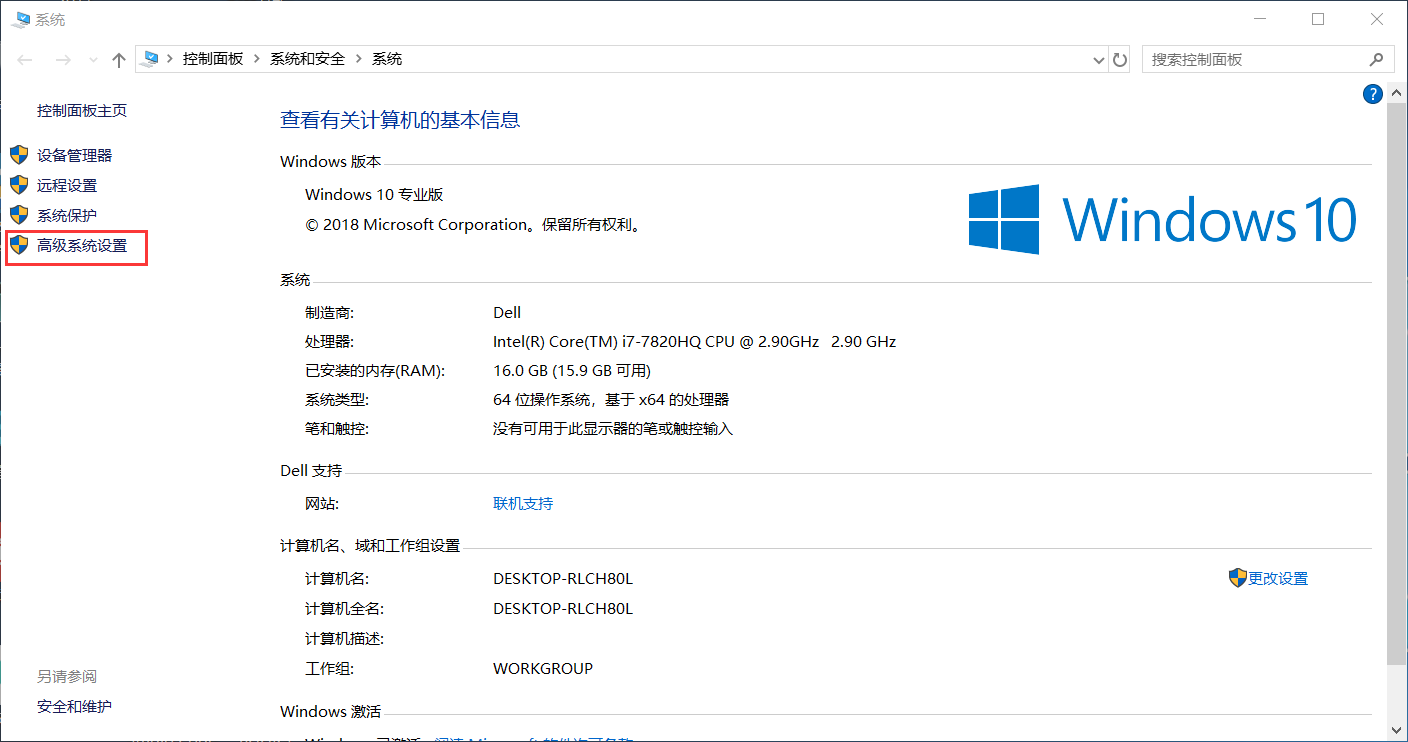Expand the chevron after 控制面板 breadcrumb
This screenshot has height=742, width=1408.
(257, 59)
